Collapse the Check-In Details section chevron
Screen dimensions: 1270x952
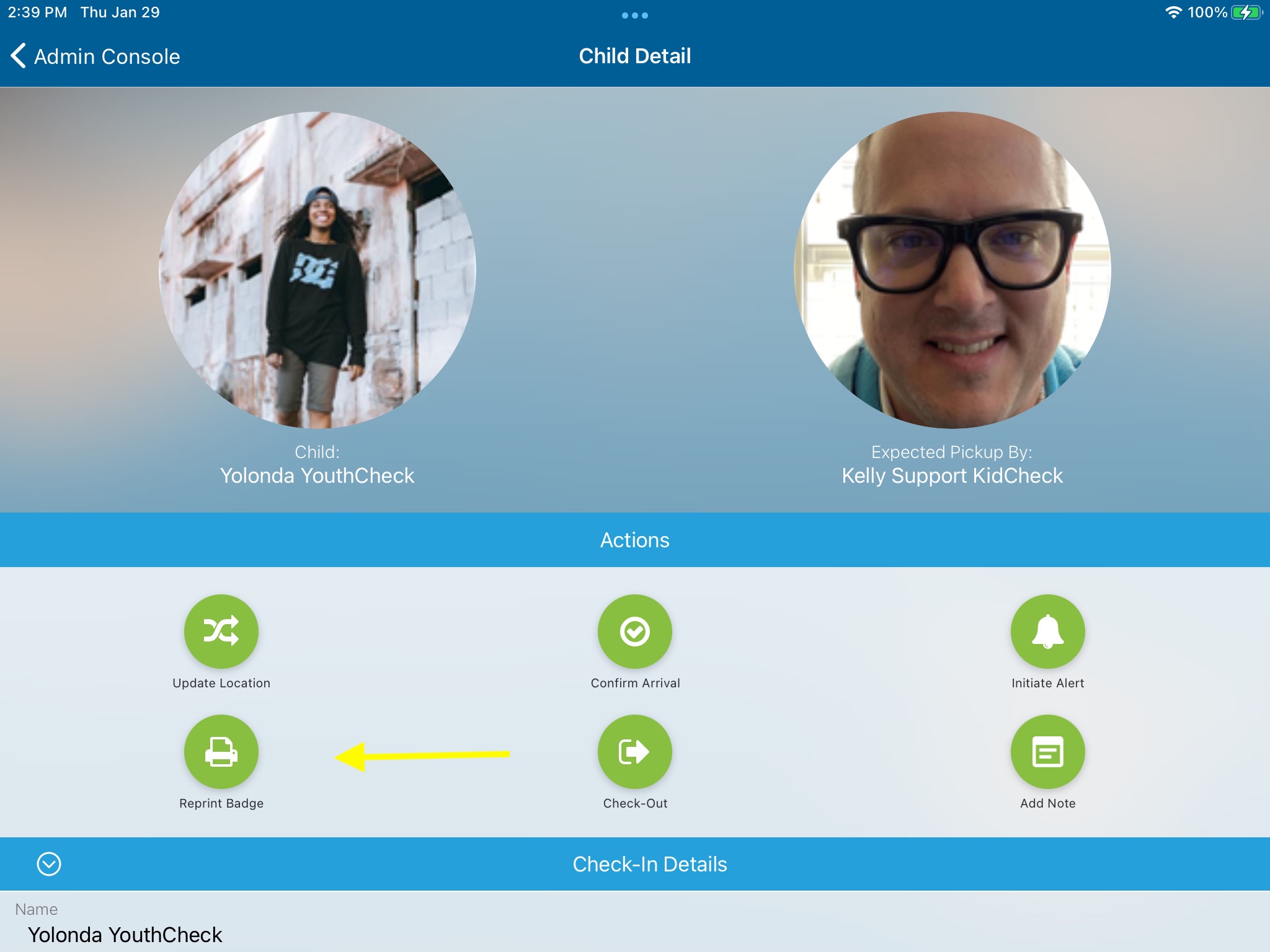click(49, 863)
